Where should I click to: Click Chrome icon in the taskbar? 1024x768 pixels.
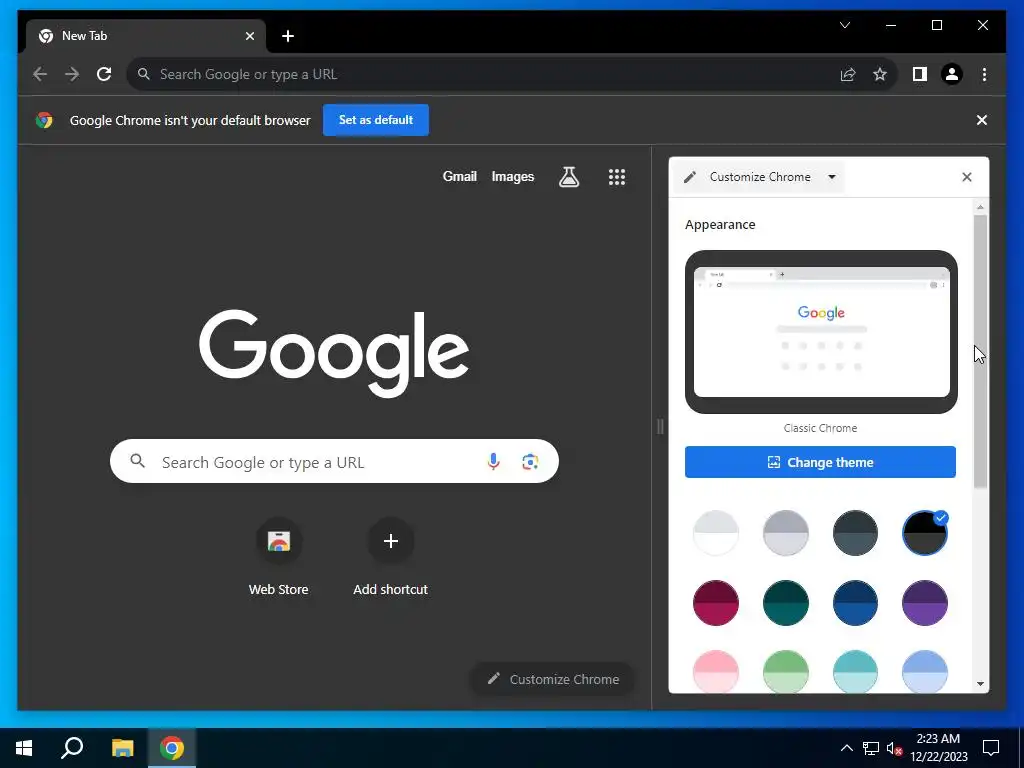(x=172, y=748)
